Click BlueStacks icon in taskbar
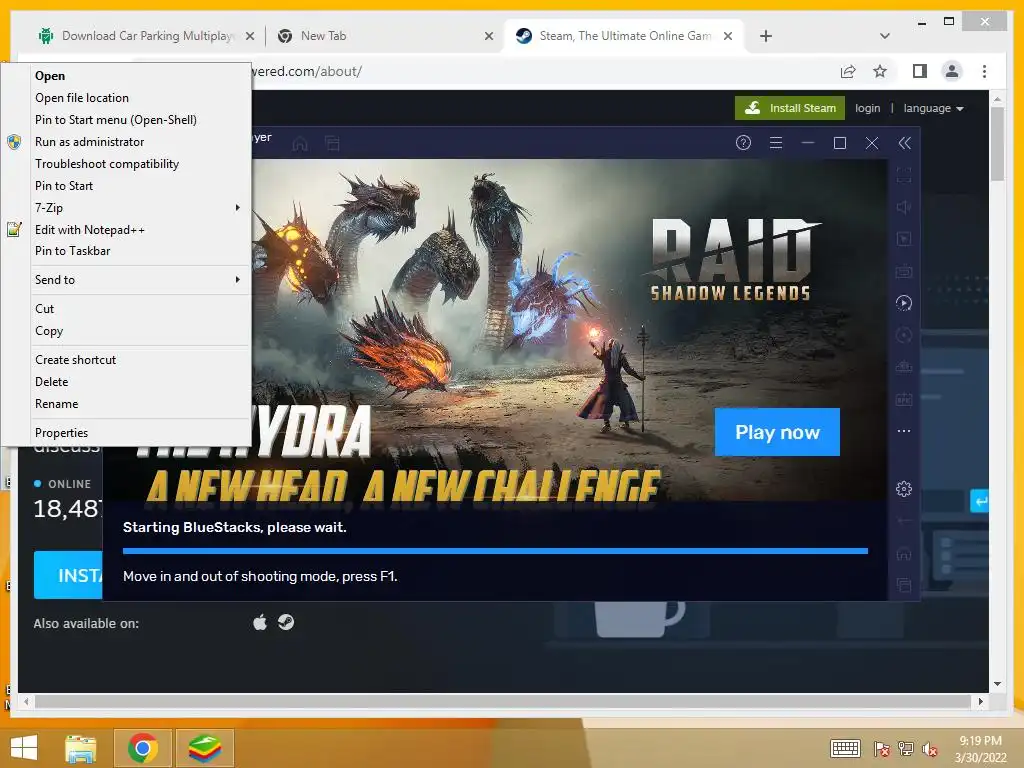 coord(205,748)
